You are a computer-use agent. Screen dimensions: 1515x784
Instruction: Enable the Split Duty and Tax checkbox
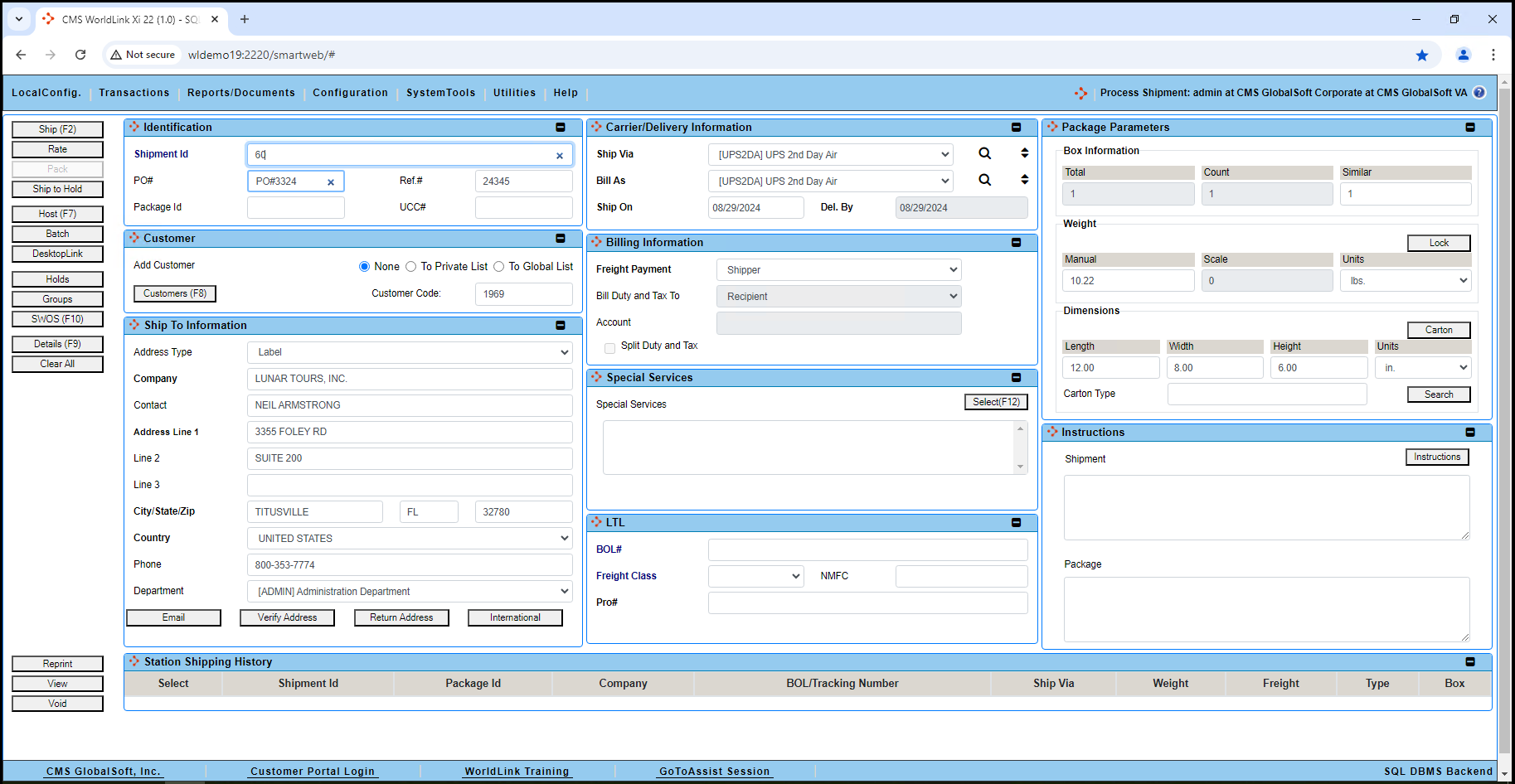pyautogui.click(x=609, y=348)
